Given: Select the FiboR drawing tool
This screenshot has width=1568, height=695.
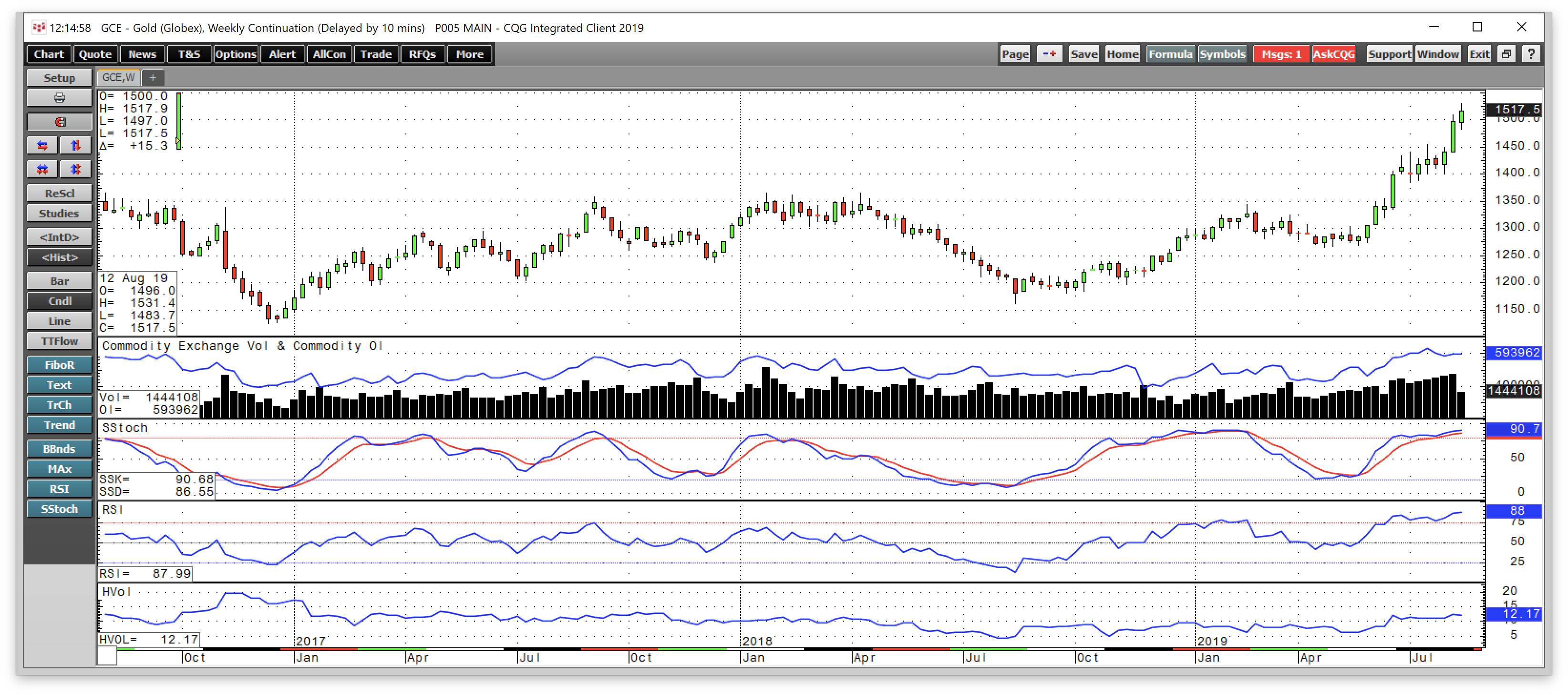Looking at the screenshot, I should [59, 365].
